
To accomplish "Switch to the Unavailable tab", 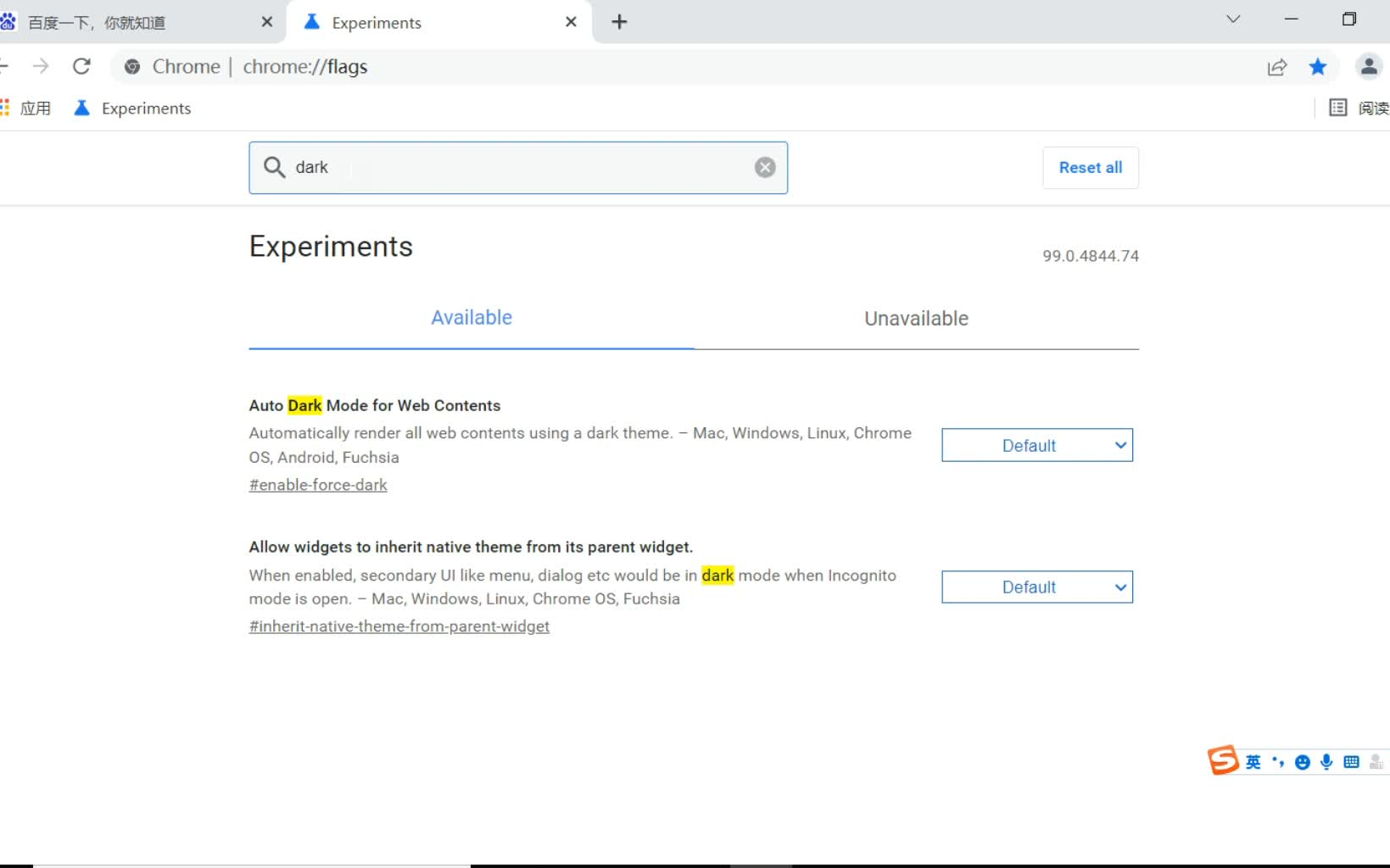I will click(x=916, y=319).
